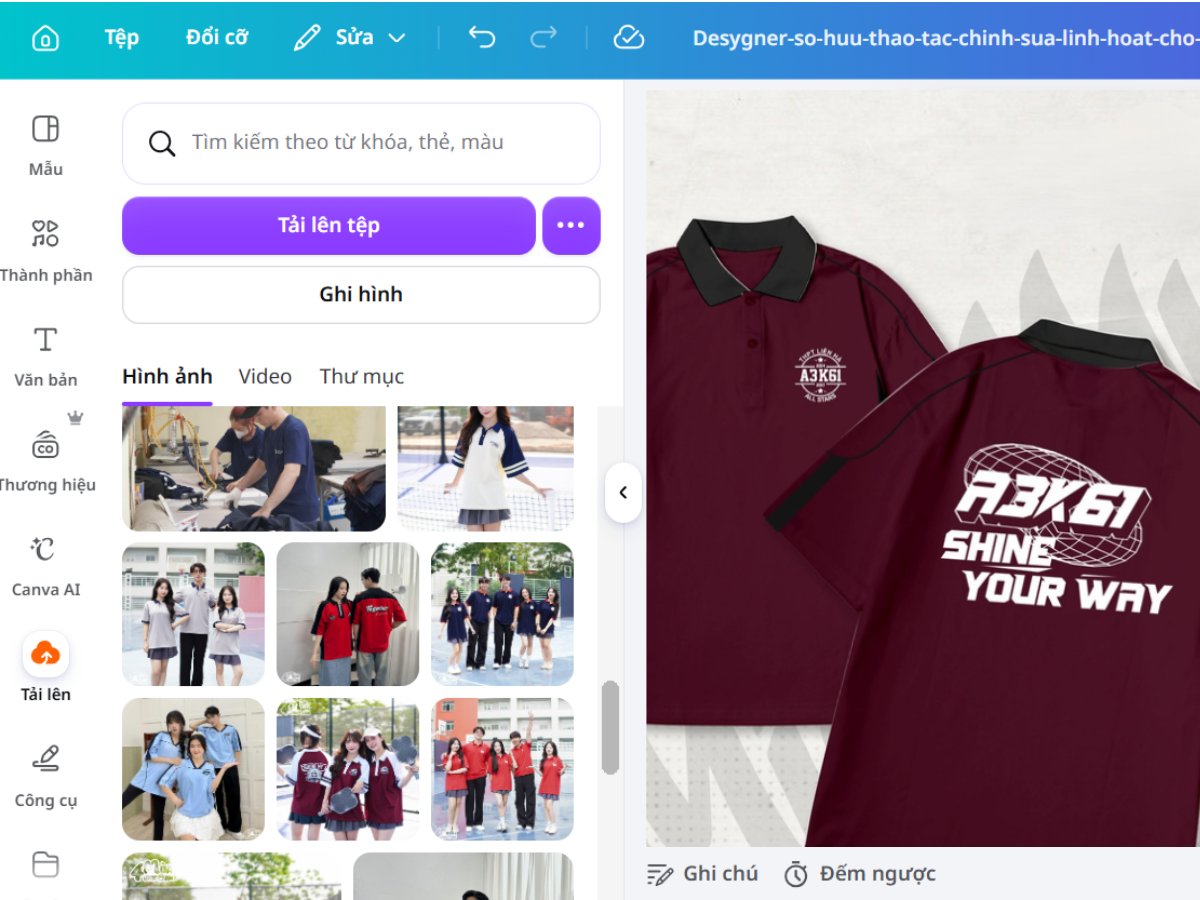Open the Thương hiệu brand panel
The height and width of the screenshot is (900, 1200).
tap(45, 460)
